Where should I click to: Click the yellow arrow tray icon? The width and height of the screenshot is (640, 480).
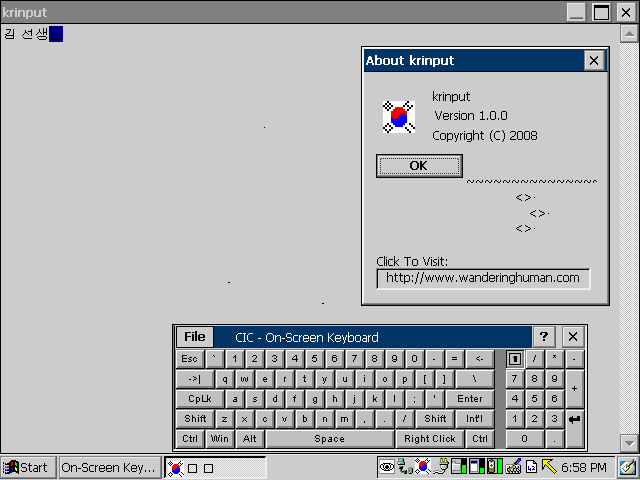click(549, 467)
